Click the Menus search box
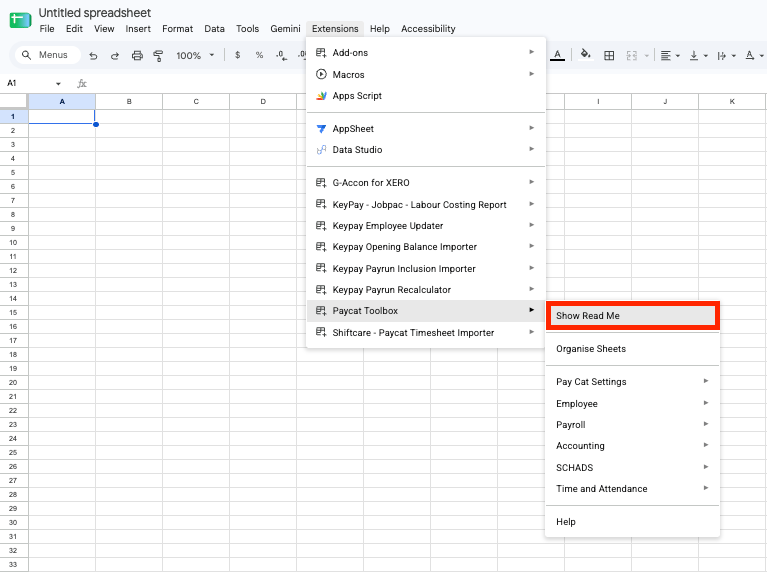This screenshot has width=767, height=572. (47, 55)
